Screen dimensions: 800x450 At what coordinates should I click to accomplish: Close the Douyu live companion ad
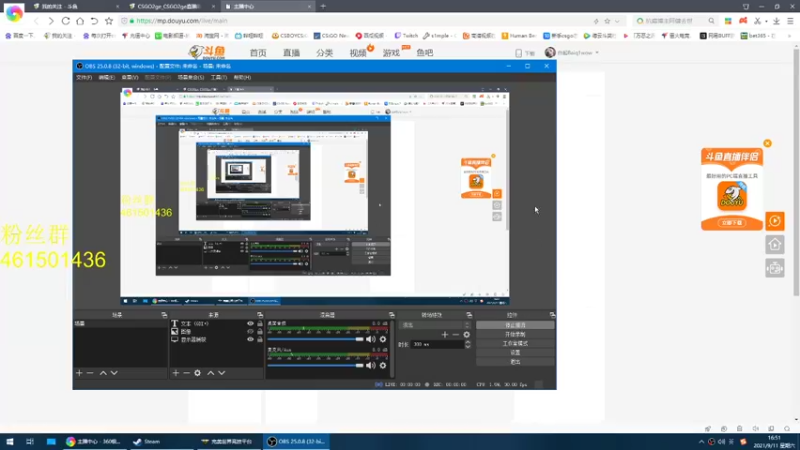tap(767, 143)
